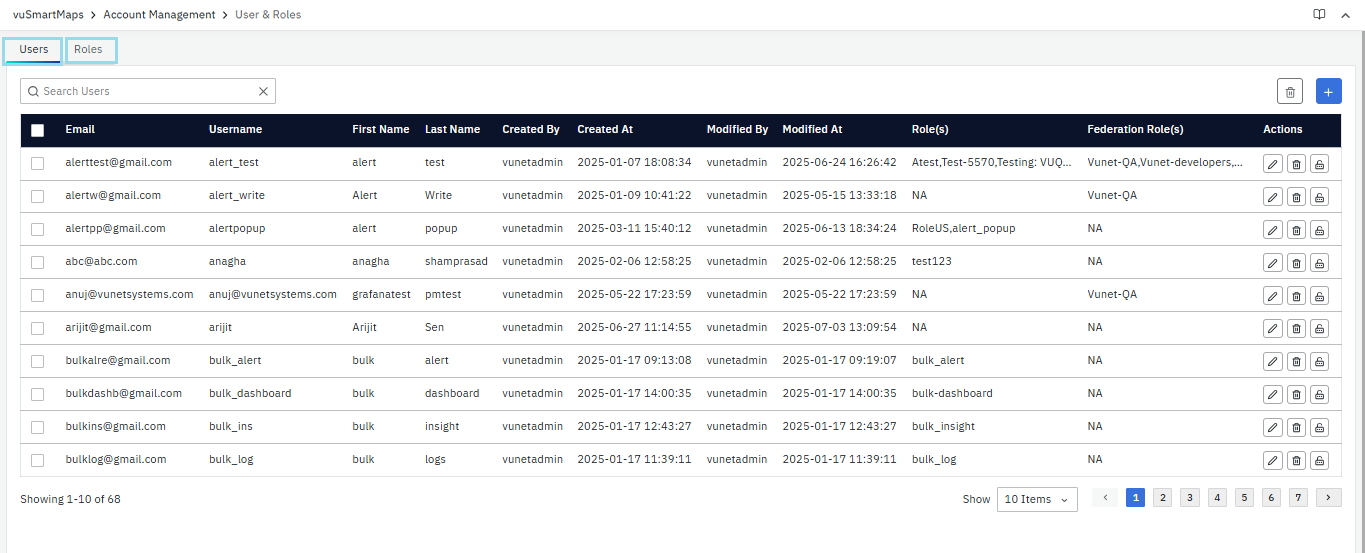This screenshot has width=1365, height=553.
Task: Switch to the Roles tab
Action: 88,49
